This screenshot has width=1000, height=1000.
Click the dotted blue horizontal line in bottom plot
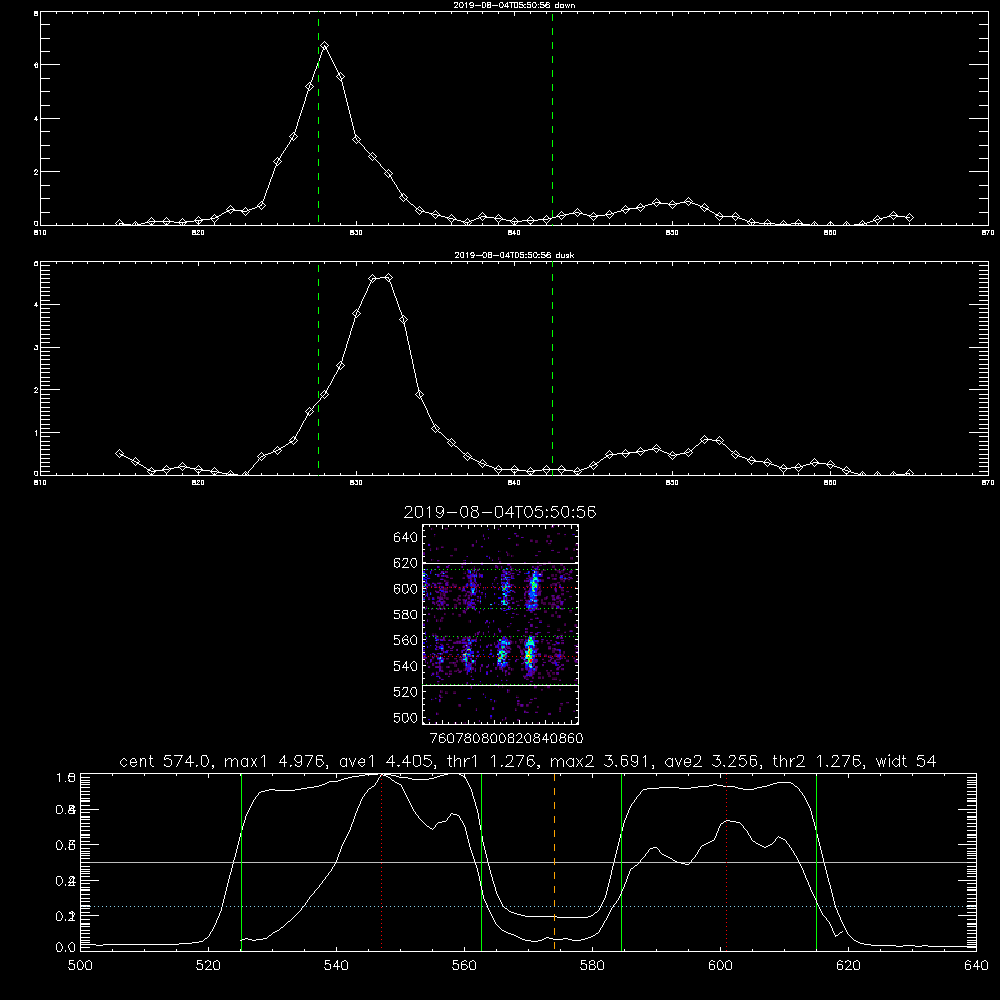[528, 906]
